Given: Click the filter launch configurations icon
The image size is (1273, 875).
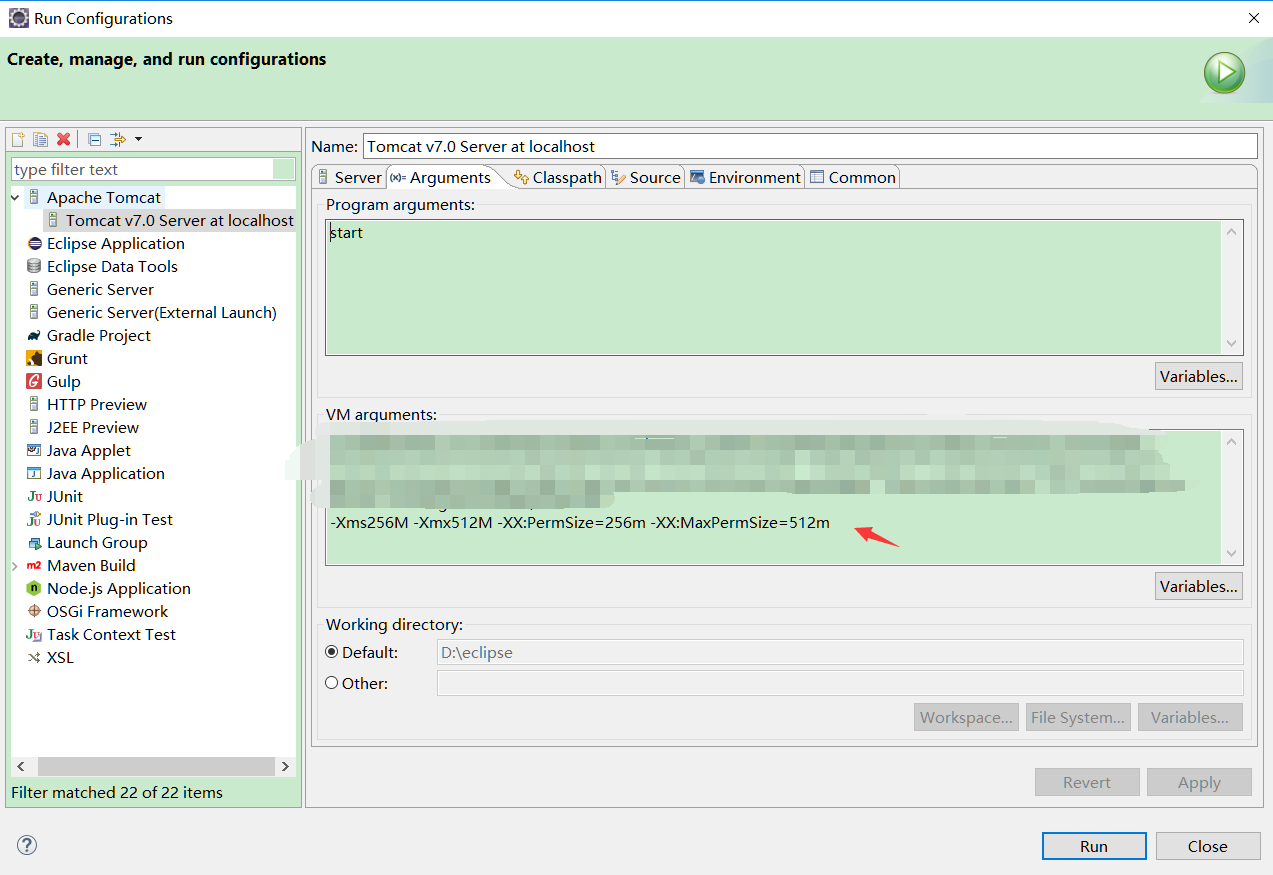Looking at the screenshot, I should 117,139.
